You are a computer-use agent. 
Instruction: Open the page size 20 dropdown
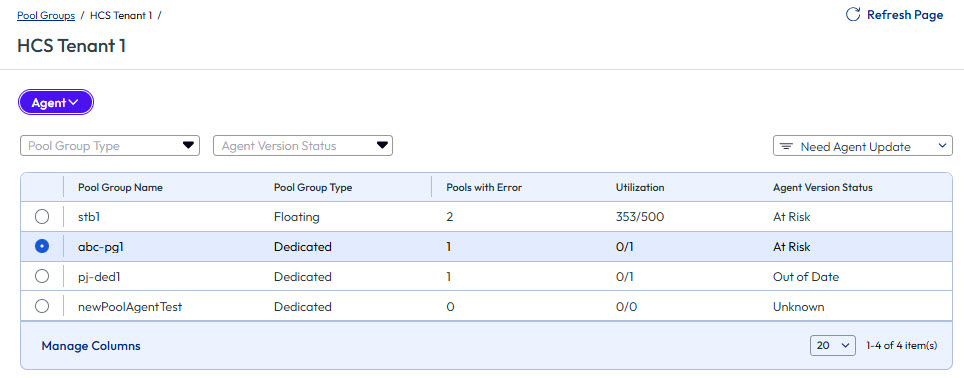tap(833, 345)
